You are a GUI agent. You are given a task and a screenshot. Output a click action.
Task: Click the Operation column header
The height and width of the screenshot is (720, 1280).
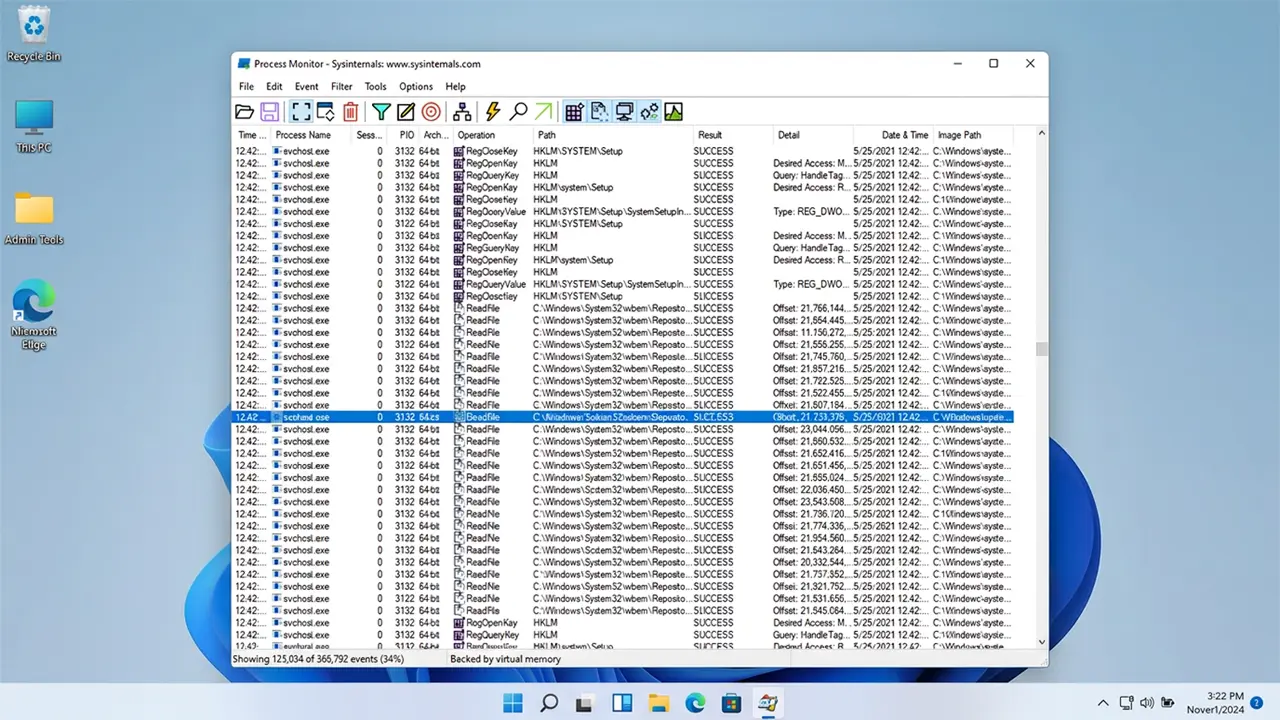tap(491, 135)
